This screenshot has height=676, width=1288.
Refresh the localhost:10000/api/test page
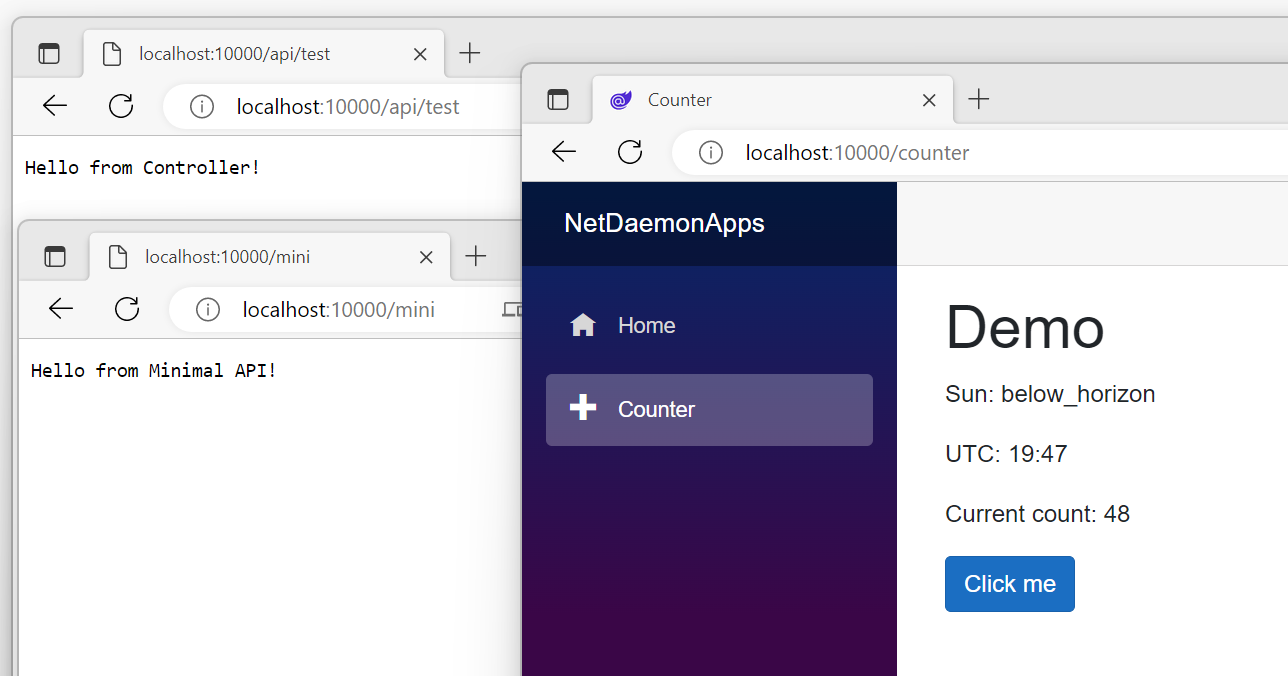click(121, 106)
